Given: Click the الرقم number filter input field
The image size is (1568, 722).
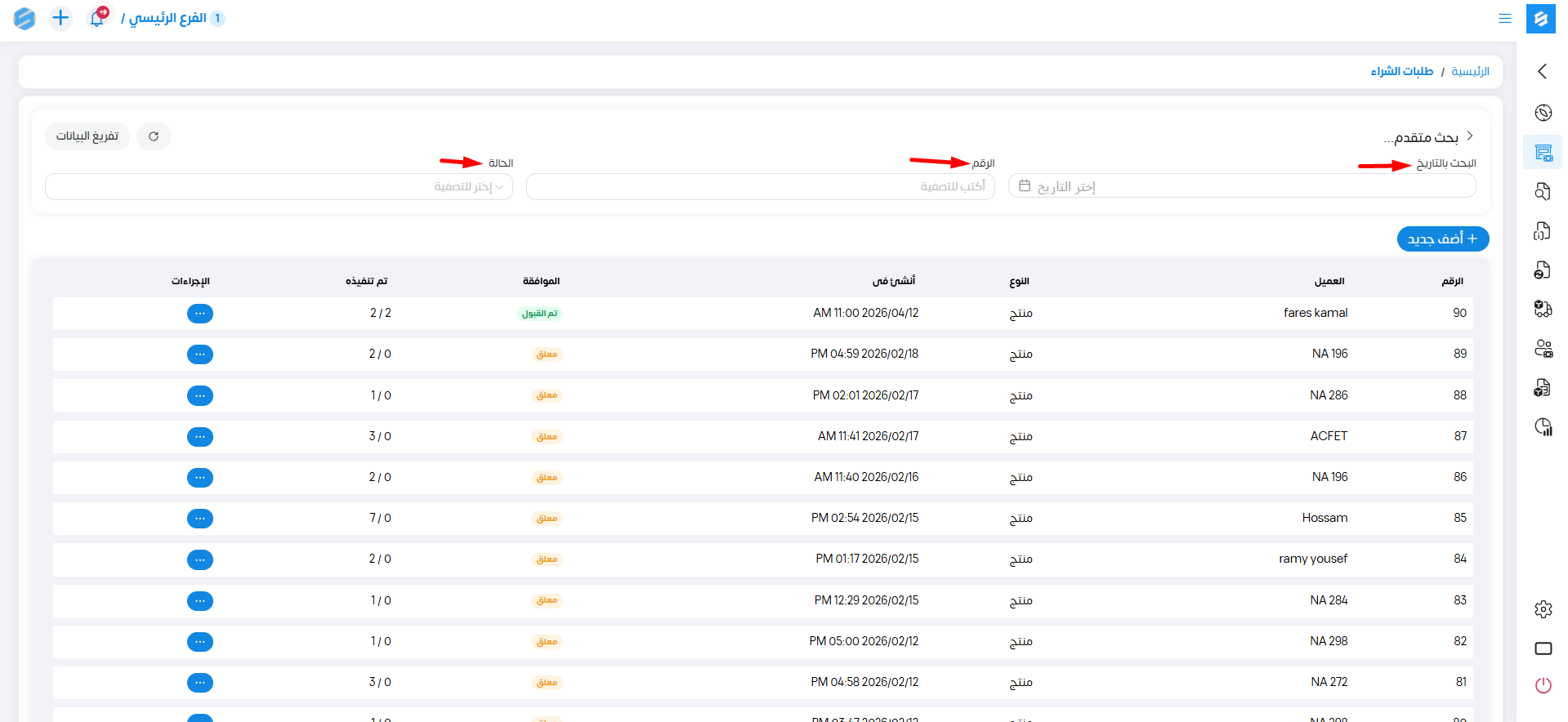Looking at the screenshot, I should (x=760, y=187).
